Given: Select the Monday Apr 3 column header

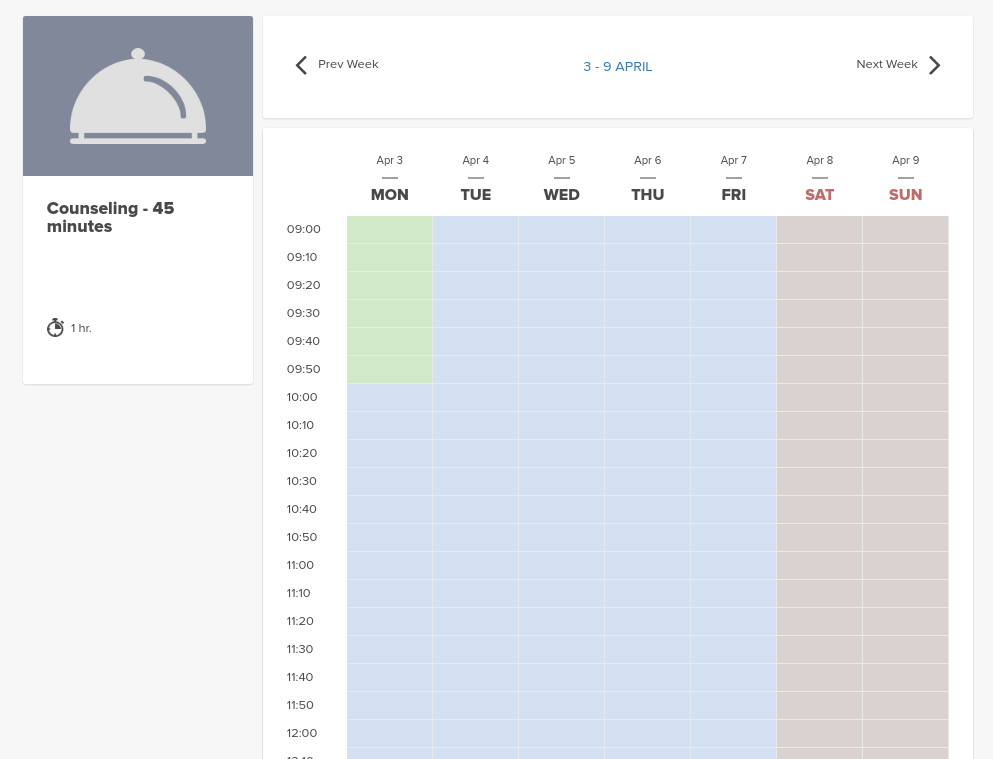Looking at the screenshot, I should [x=389, y=181].
